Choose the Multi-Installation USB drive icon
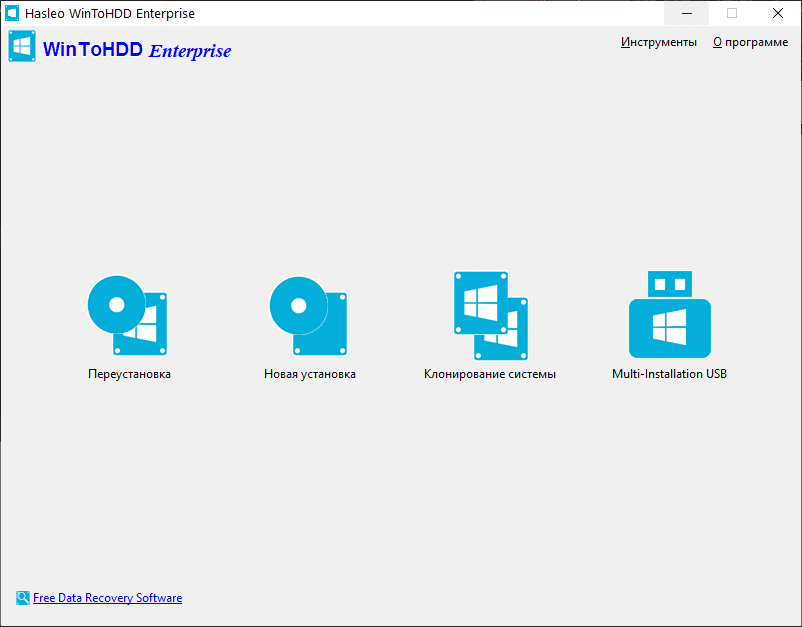The image size is (802, 627). click(x=670, y=314)
